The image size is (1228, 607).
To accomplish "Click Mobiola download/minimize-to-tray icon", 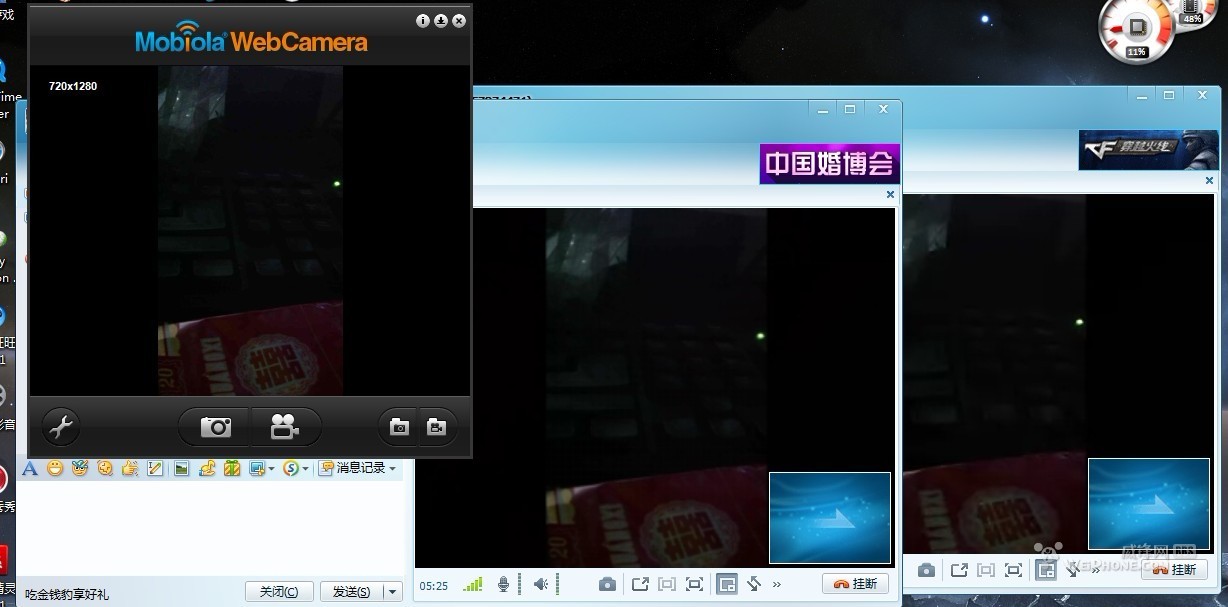I will coord(440,21).
